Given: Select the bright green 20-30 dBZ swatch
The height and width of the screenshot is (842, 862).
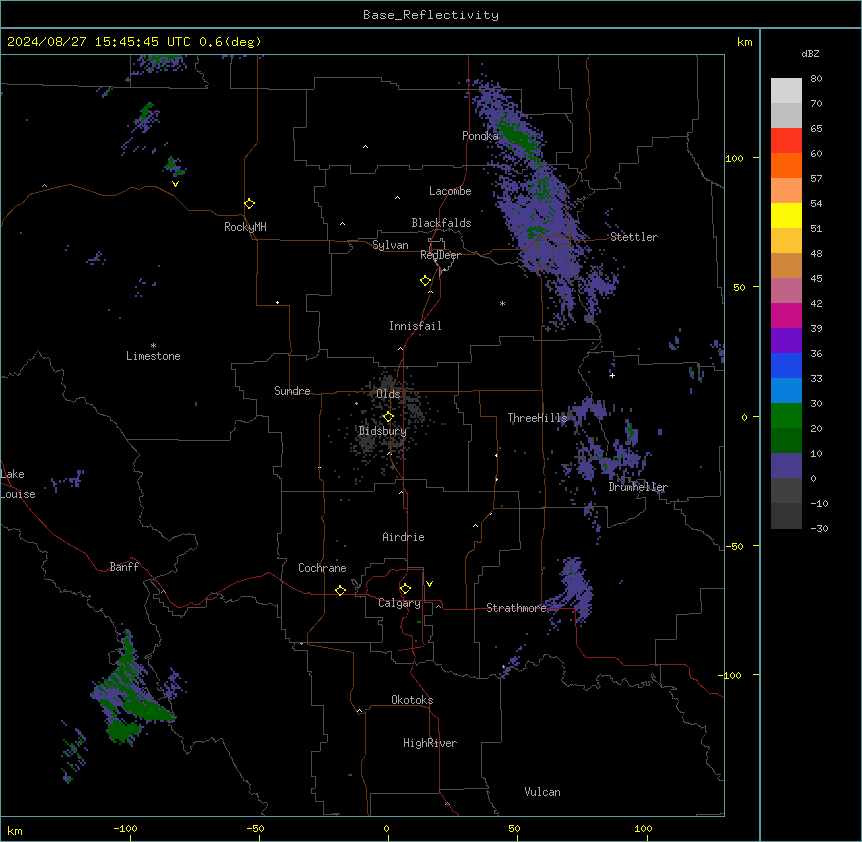Looking at the screenshot, I should (x=786, y=416).
